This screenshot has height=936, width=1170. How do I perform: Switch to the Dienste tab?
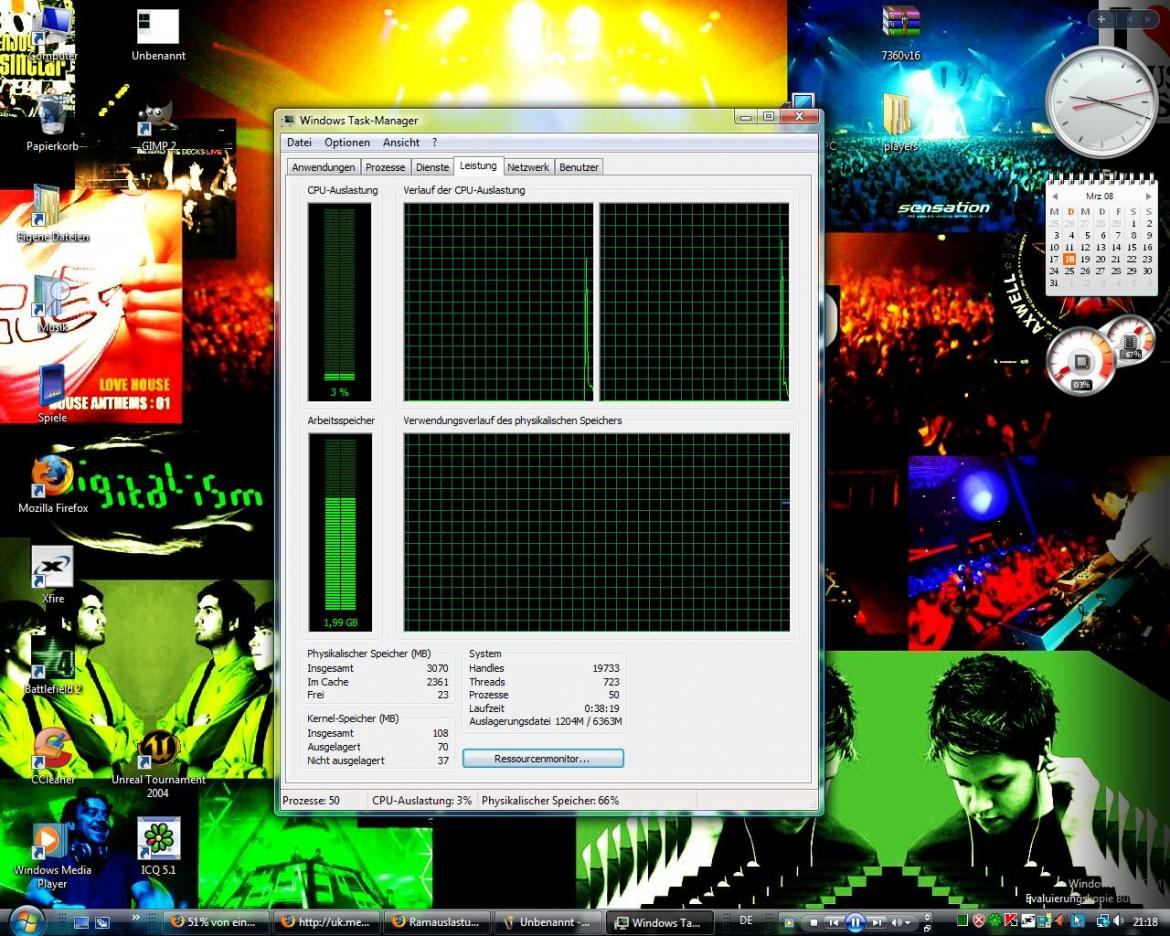pyautogui.click(x=432, y=167)
